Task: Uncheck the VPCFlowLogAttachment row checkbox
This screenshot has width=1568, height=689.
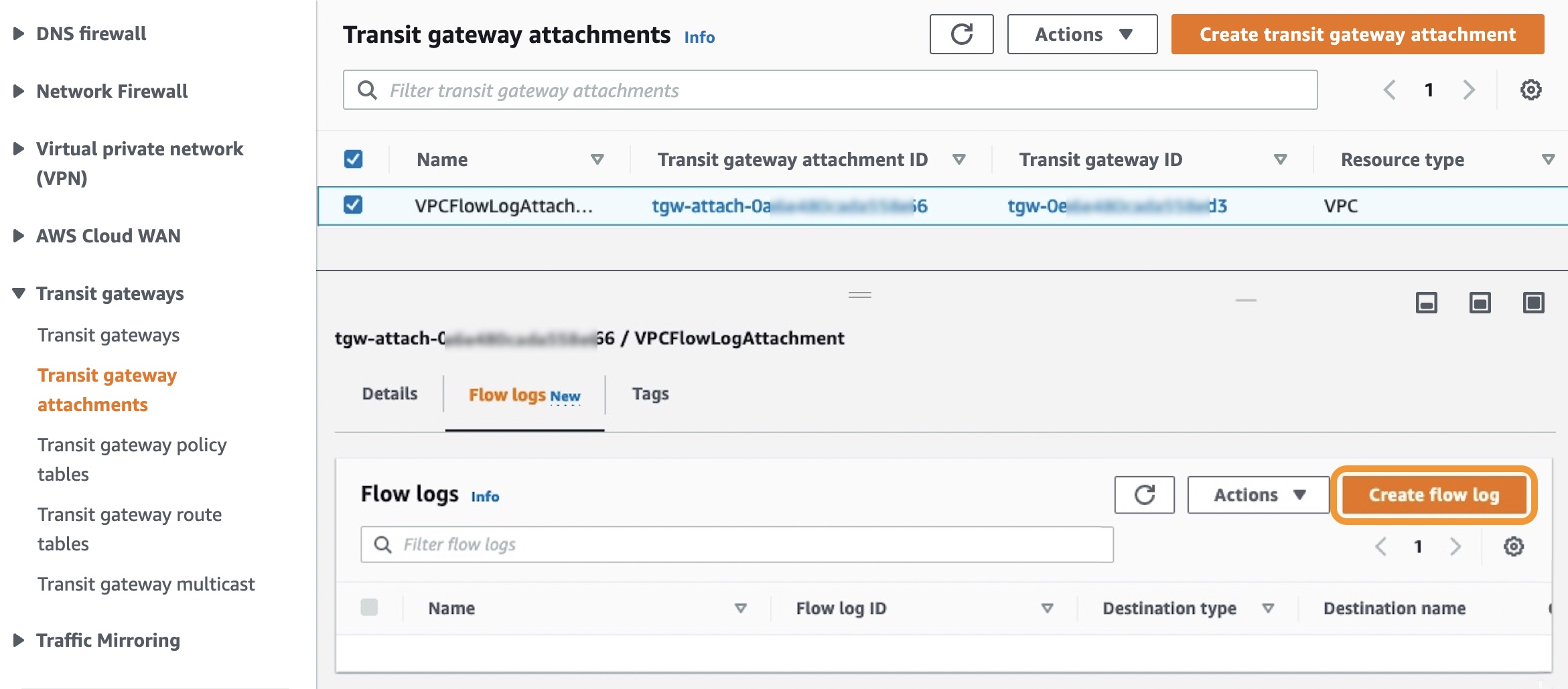Action: click(353, 205)
